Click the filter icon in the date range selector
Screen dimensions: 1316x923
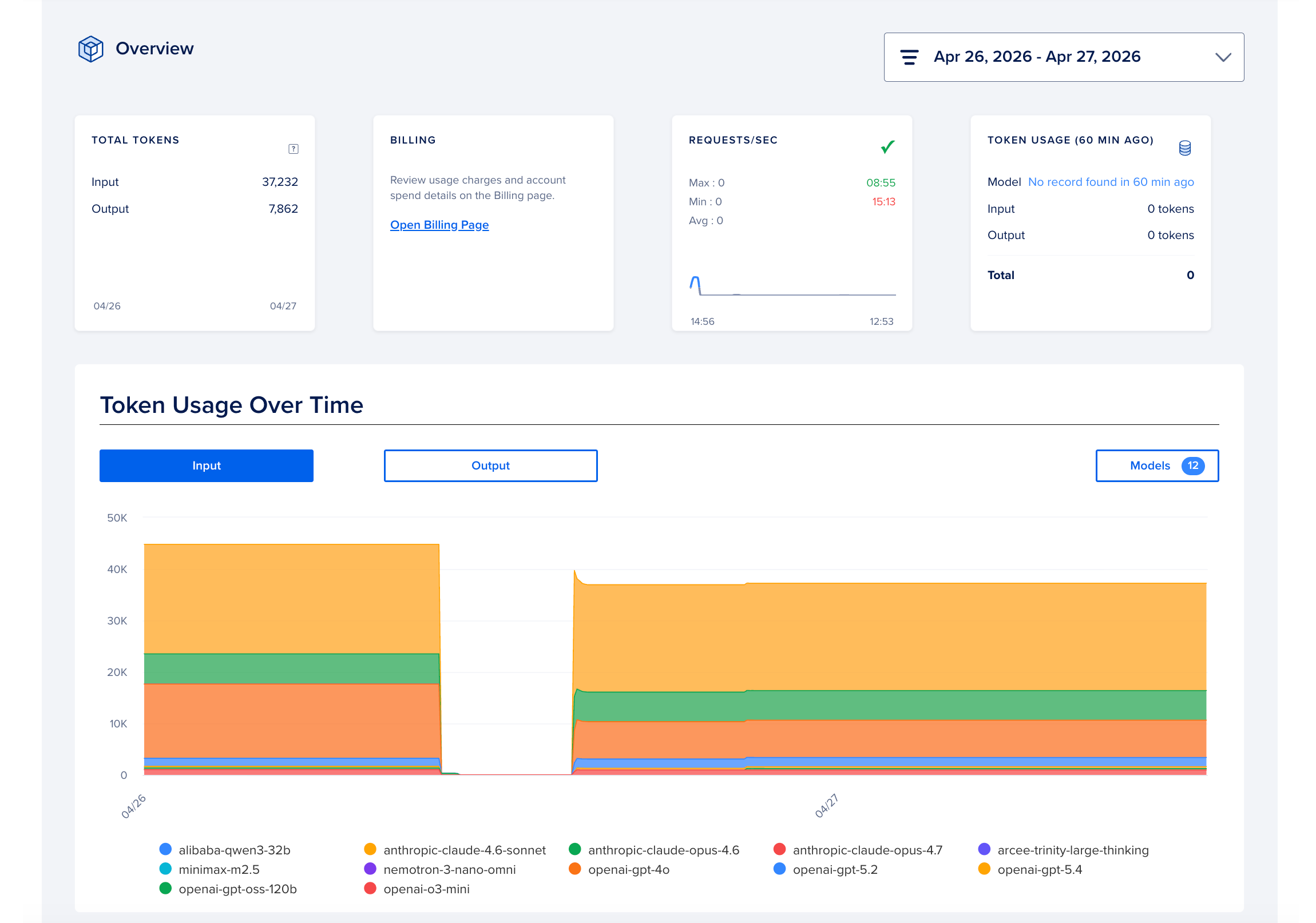(x=909, y=57)
